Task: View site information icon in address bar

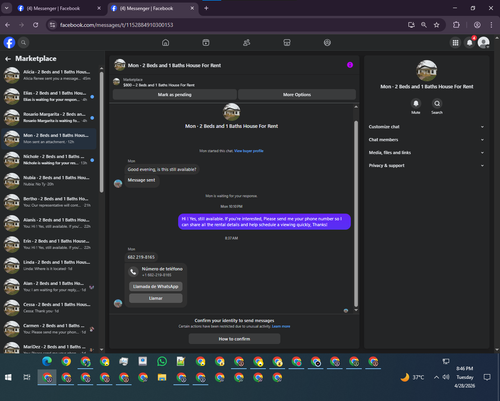Action: (x=52, y=25)
